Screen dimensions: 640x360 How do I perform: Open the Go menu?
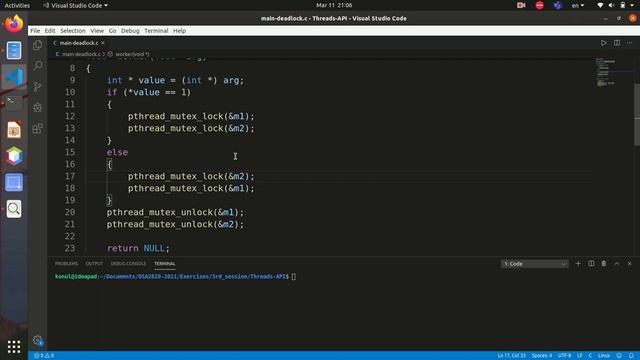tap(112, 31)
